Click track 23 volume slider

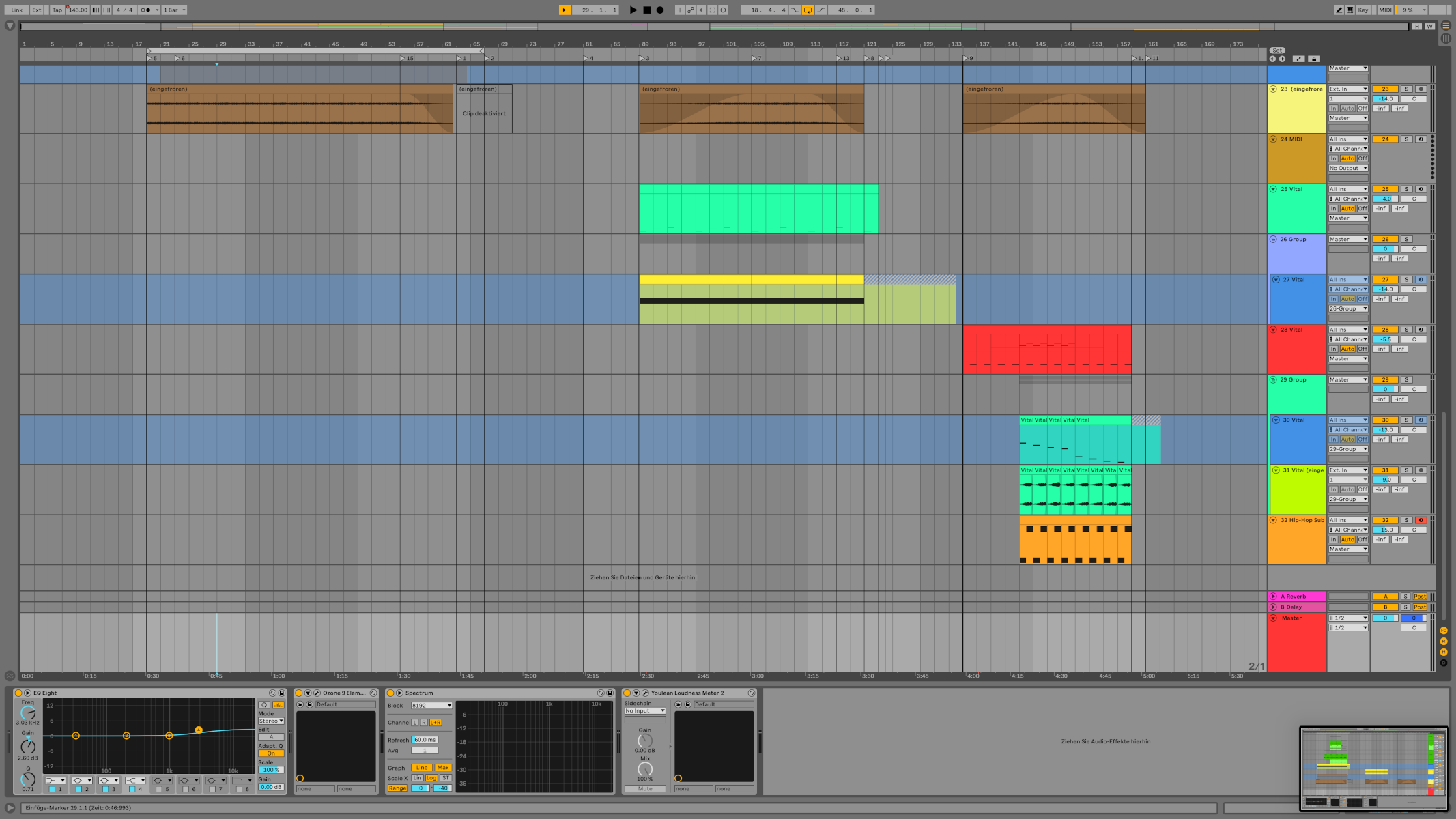(1385, 99)
